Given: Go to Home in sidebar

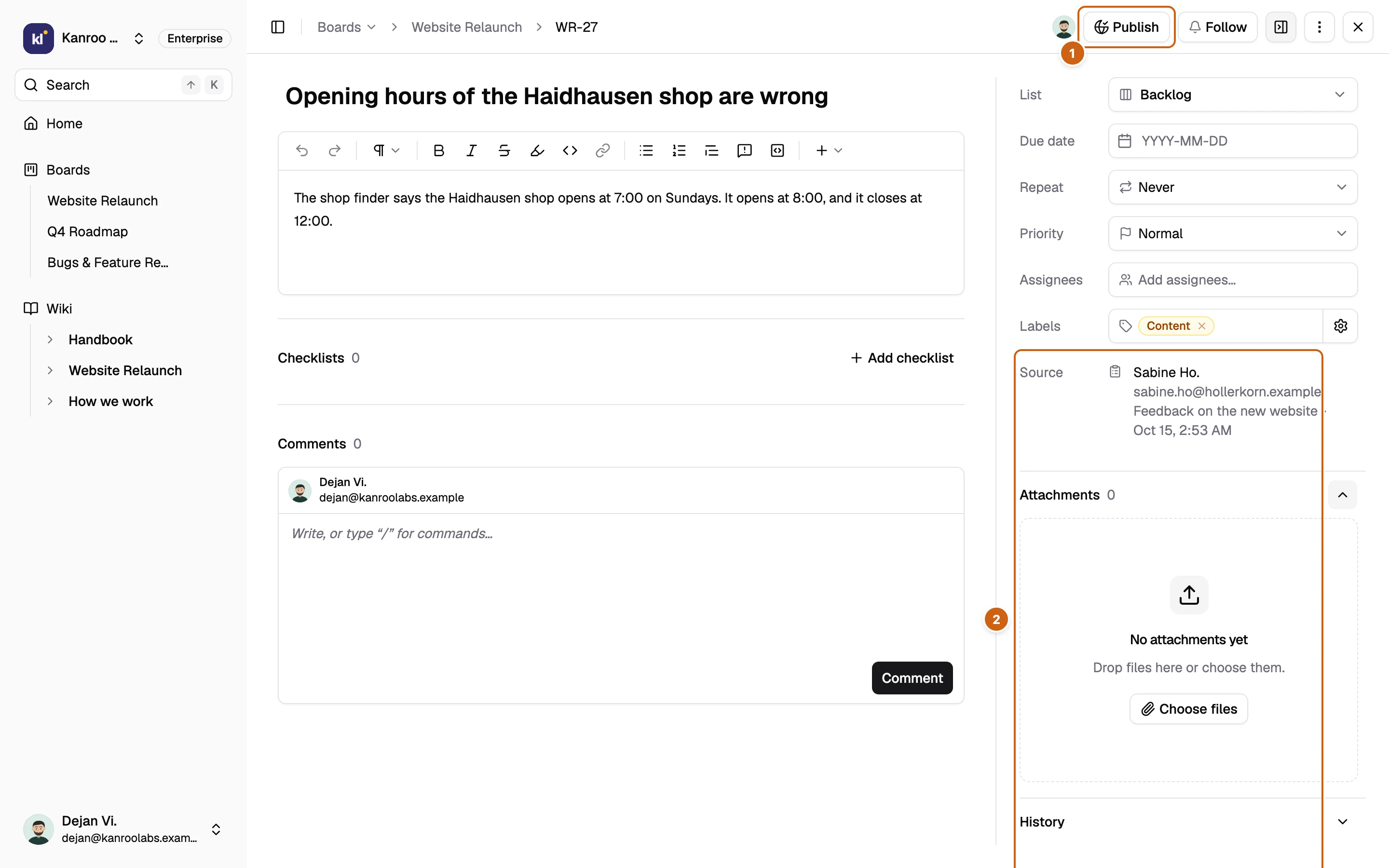Looking at the screenshot, I should click(64, 123).
